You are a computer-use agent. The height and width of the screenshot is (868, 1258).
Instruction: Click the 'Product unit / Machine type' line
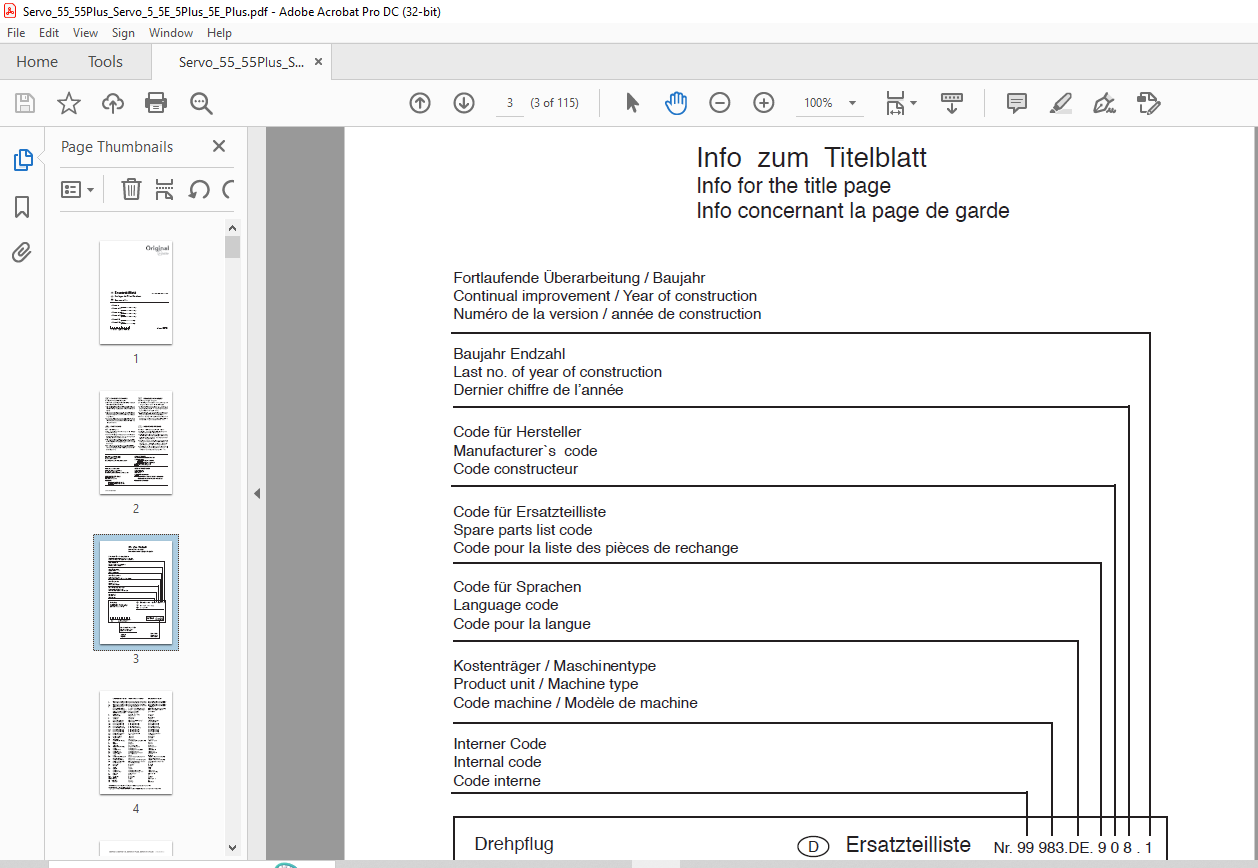[x=546, y=684]
